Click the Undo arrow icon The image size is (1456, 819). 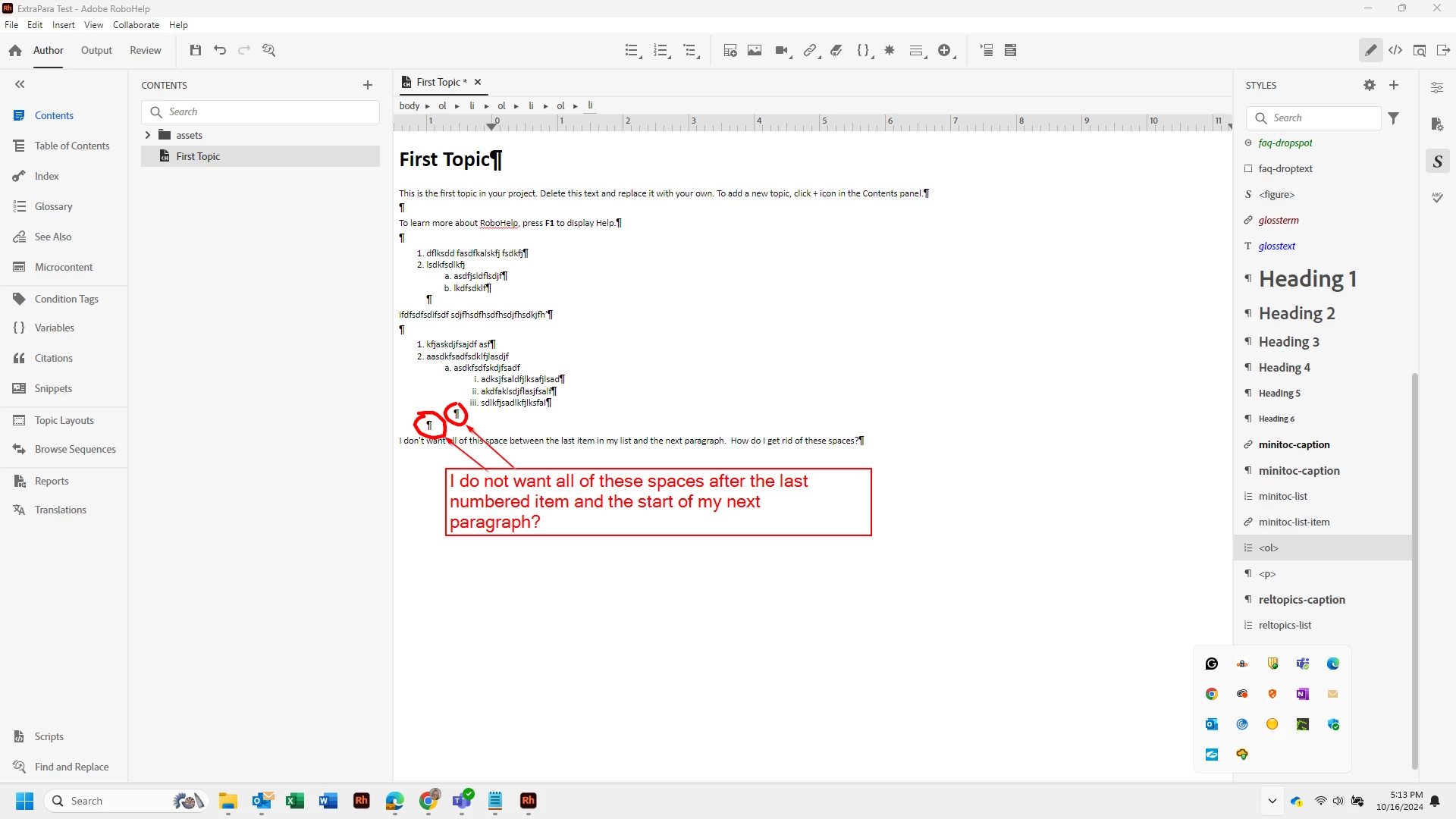[220, 50]
